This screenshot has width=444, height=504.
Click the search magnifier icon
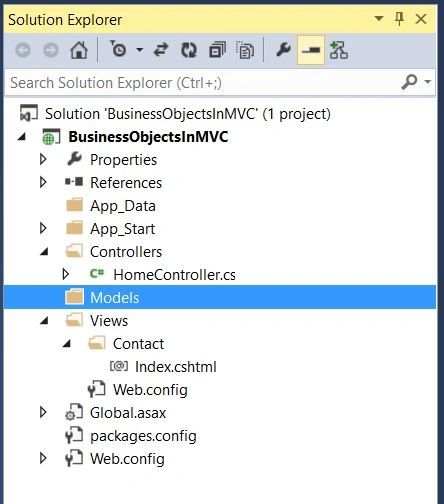click(x=409, y=82)
